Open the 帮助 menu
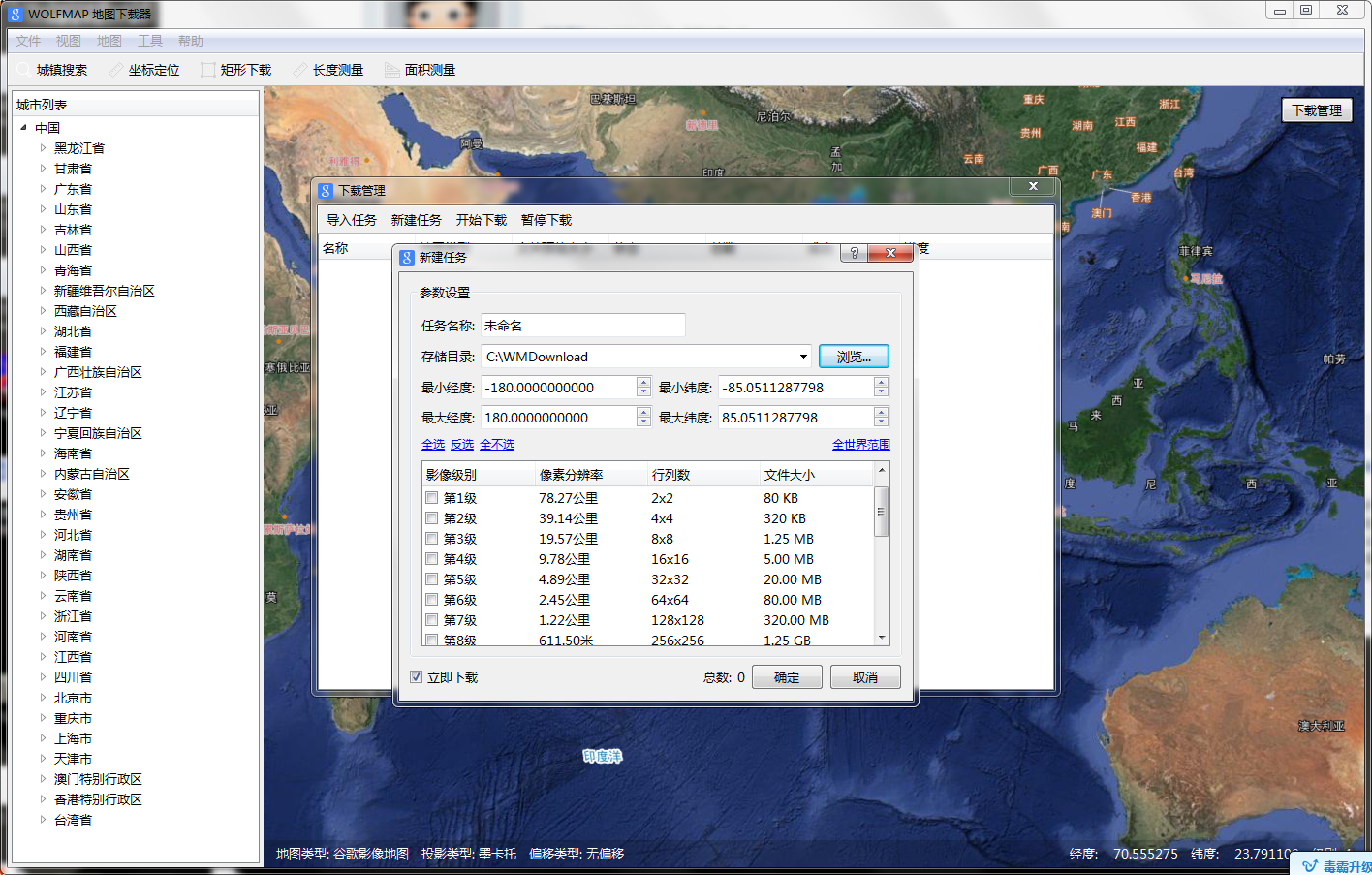 (x=191, y=41)
